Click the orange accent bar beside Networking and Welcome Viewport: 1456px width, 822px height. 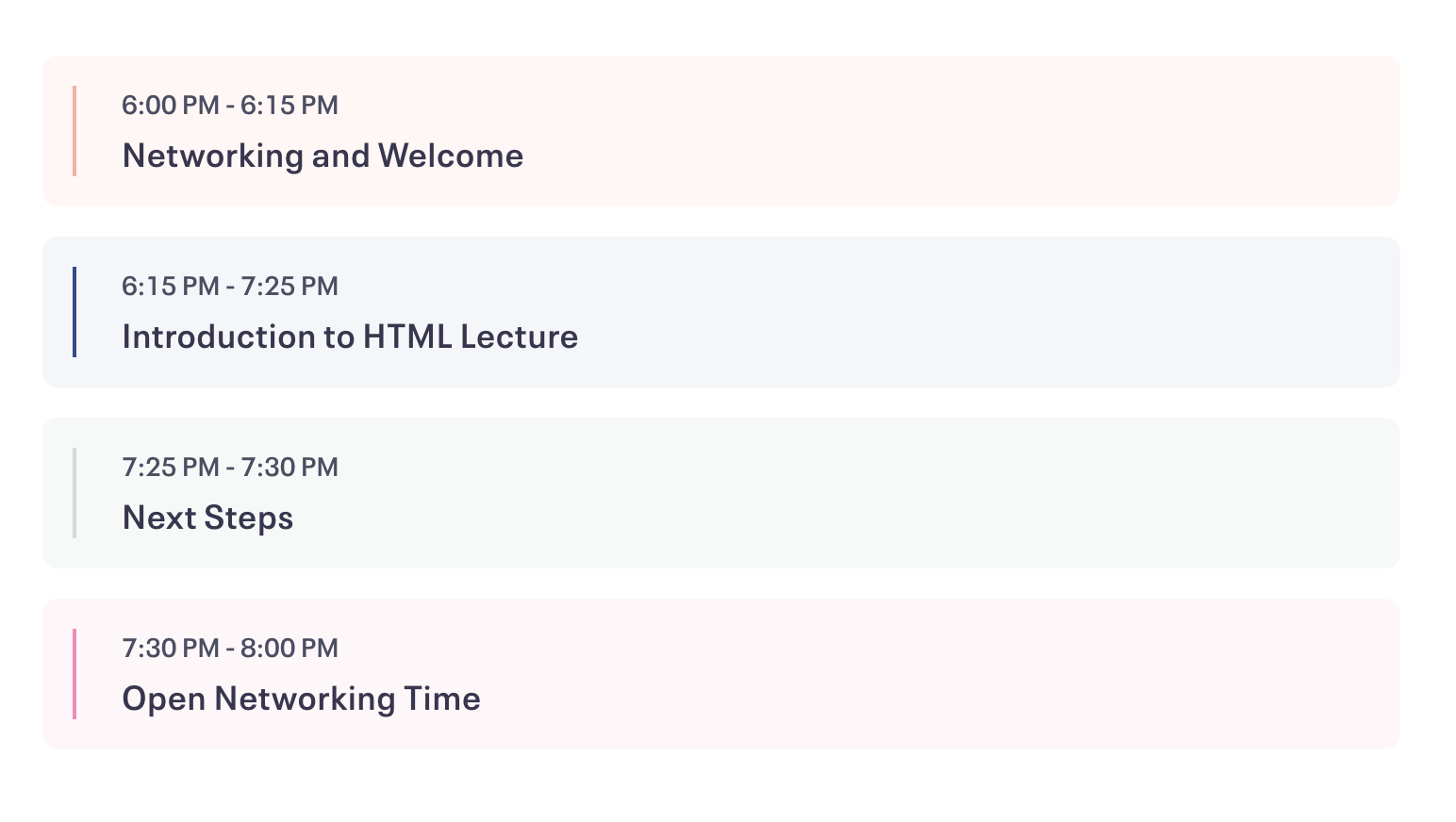[74, 131]
